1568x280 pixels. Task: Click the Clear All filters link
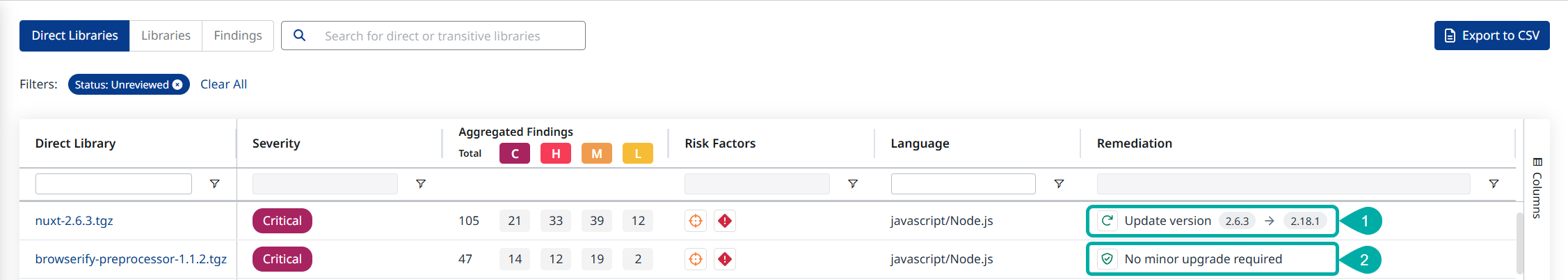pyautogui.click(x=223, y=84)
